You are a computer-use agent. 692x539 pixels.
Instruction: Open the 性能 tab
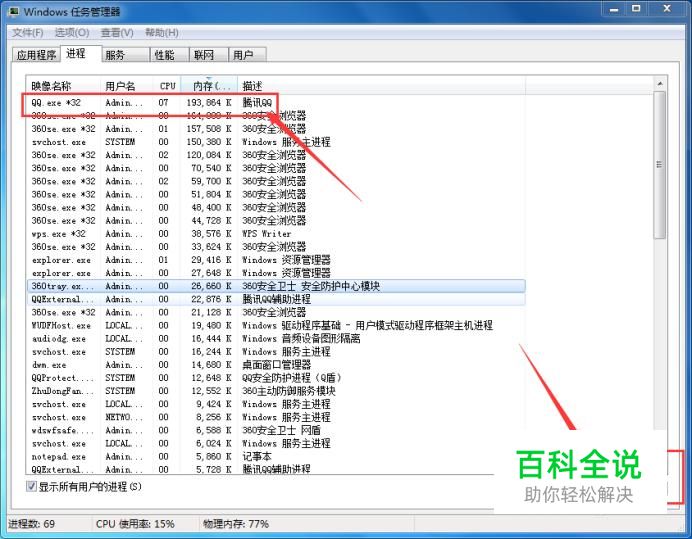coord(169,55)
